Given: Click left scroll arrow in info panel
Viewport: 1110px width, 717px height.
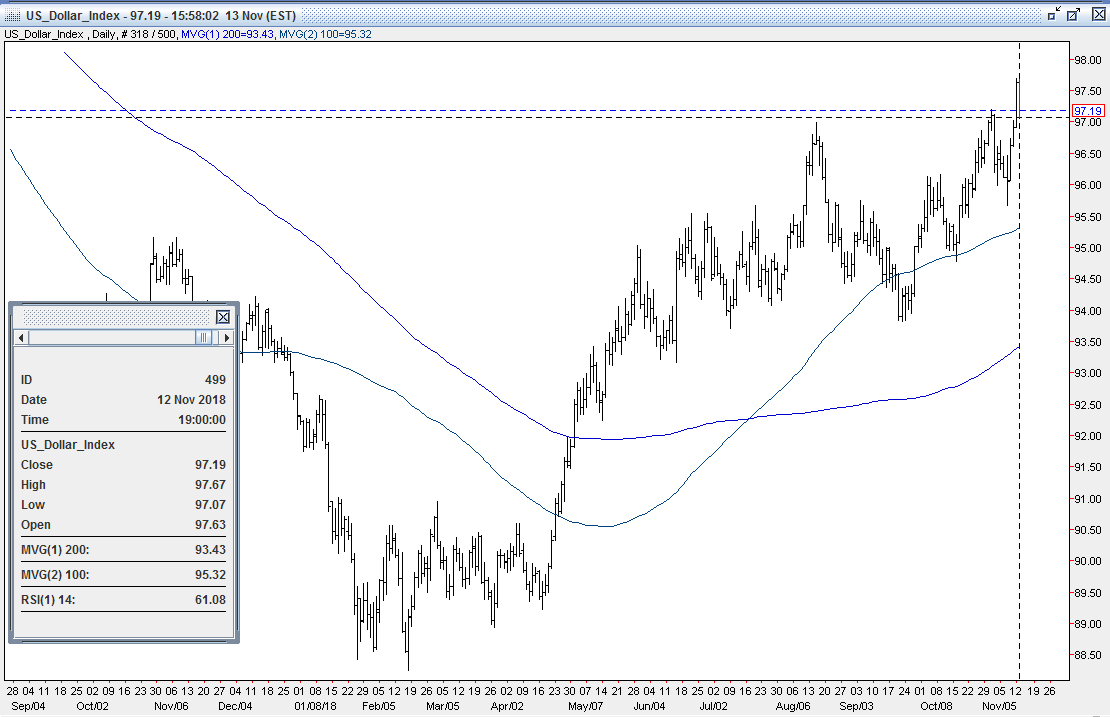Looking at the screenshot, I should (21, 338).
